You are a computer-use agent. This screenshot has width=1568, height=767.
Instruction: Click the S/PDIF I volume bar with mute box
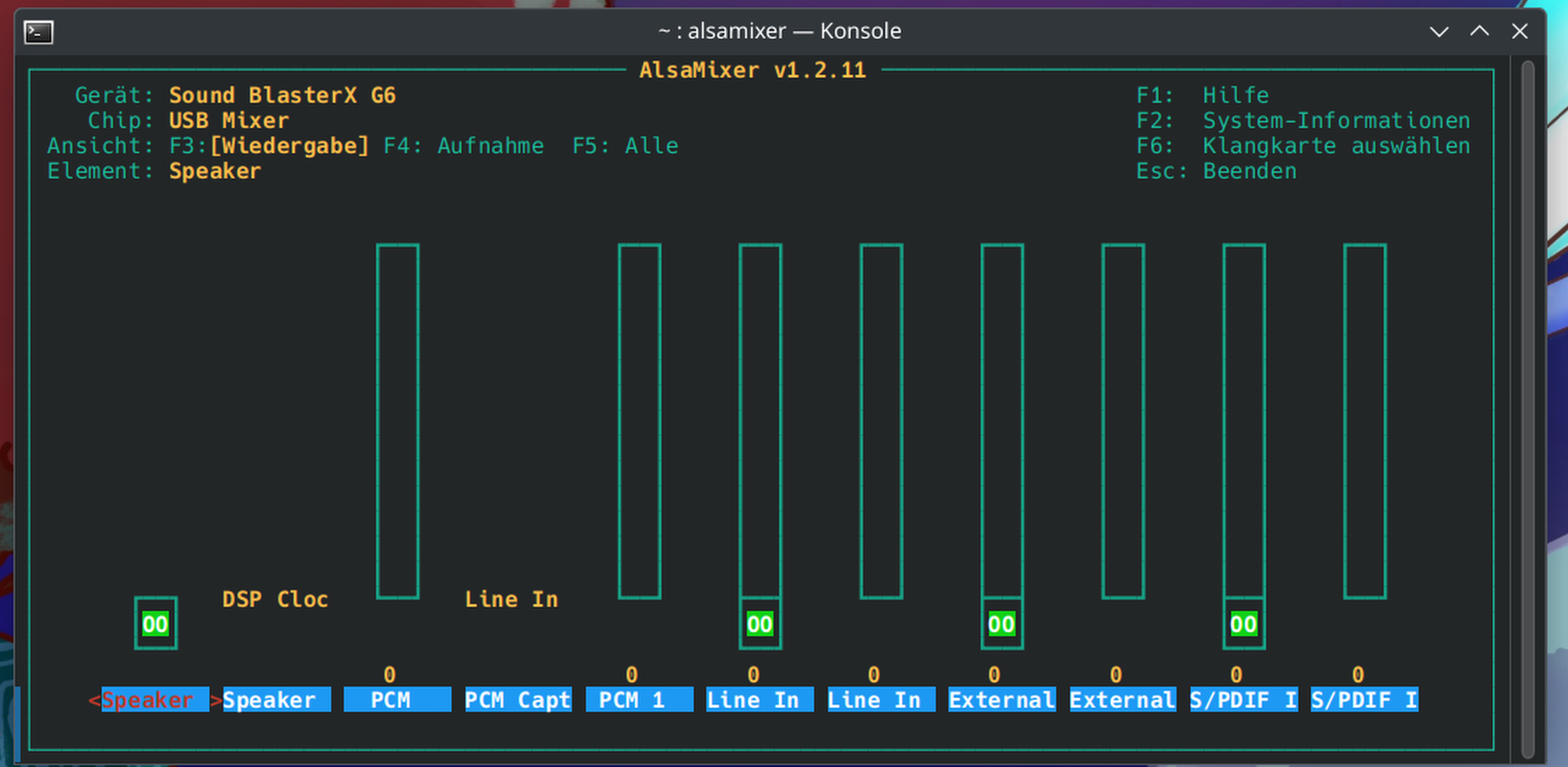tap(1244, 421)
